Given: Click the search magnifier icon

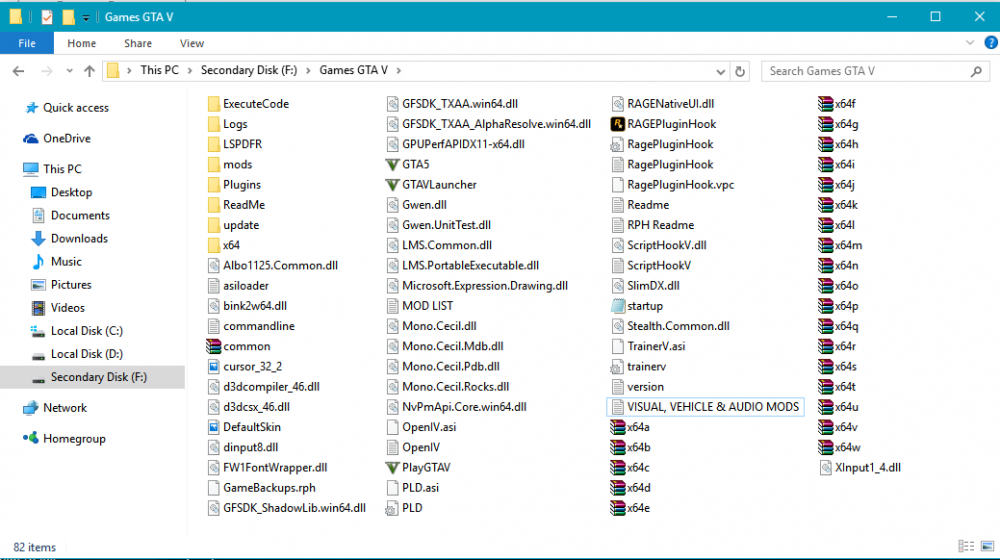Looking at the screenshot, I should click(x=976, y=71).
